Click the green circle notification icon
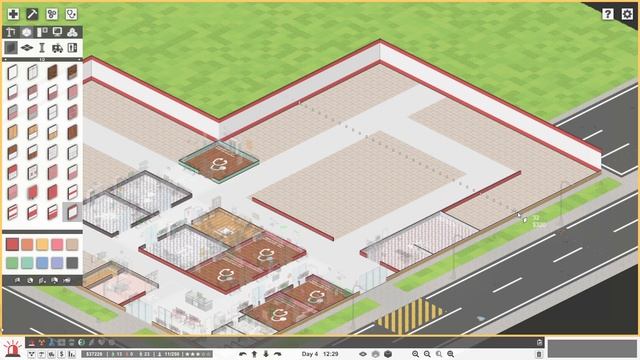Screen dimensions: 640x360 pyautogui.click(x=81, y=342)
